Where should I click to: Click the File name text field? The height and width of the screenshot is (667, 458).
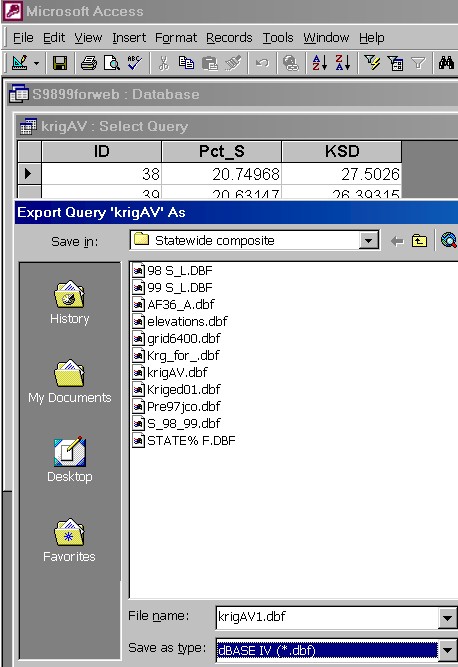[x=327, y=618]
